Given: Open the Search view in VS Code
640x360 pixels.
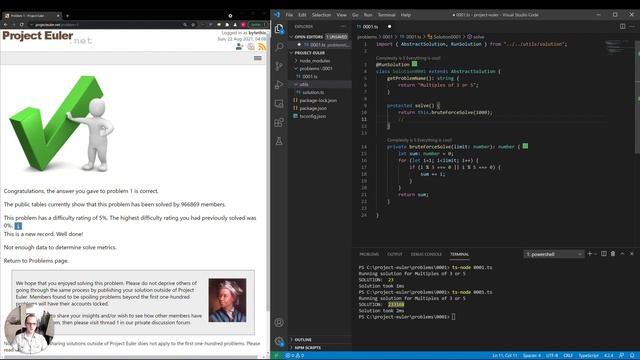Looking at the screenshot, I should [279, 47].
